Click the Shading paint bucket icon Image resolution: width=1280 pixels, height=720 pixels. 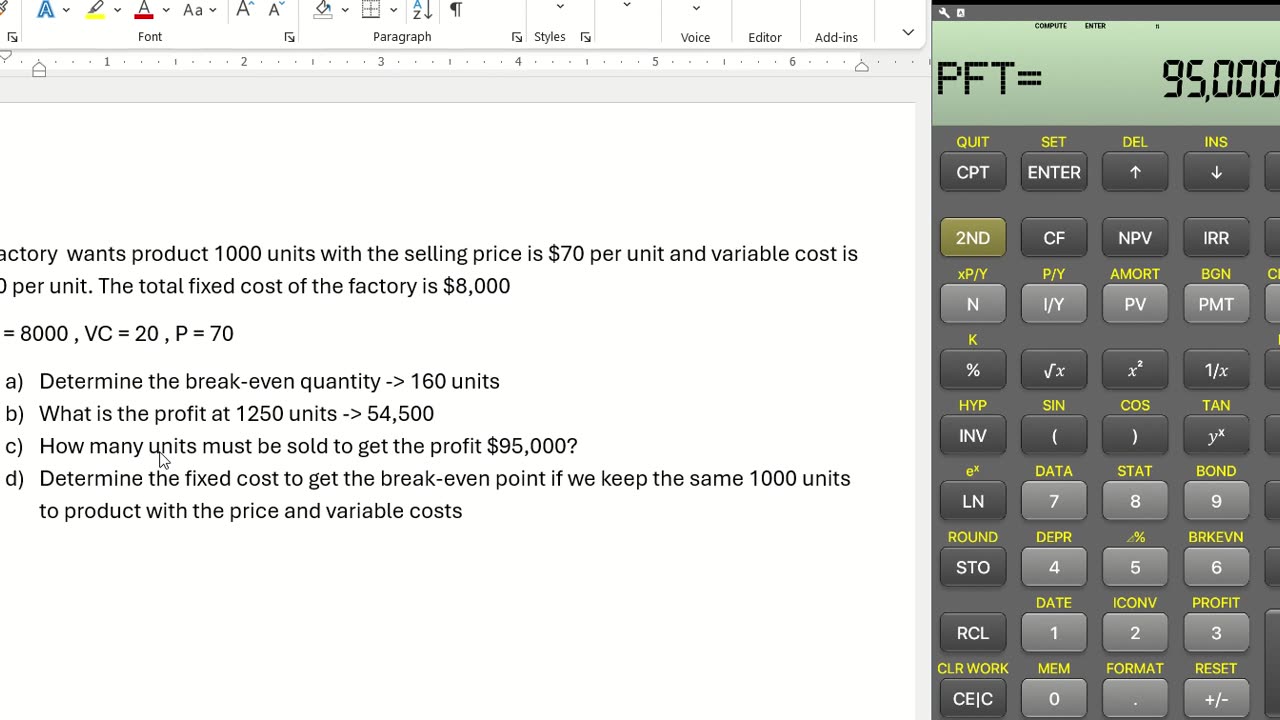(x=323, y=10)
